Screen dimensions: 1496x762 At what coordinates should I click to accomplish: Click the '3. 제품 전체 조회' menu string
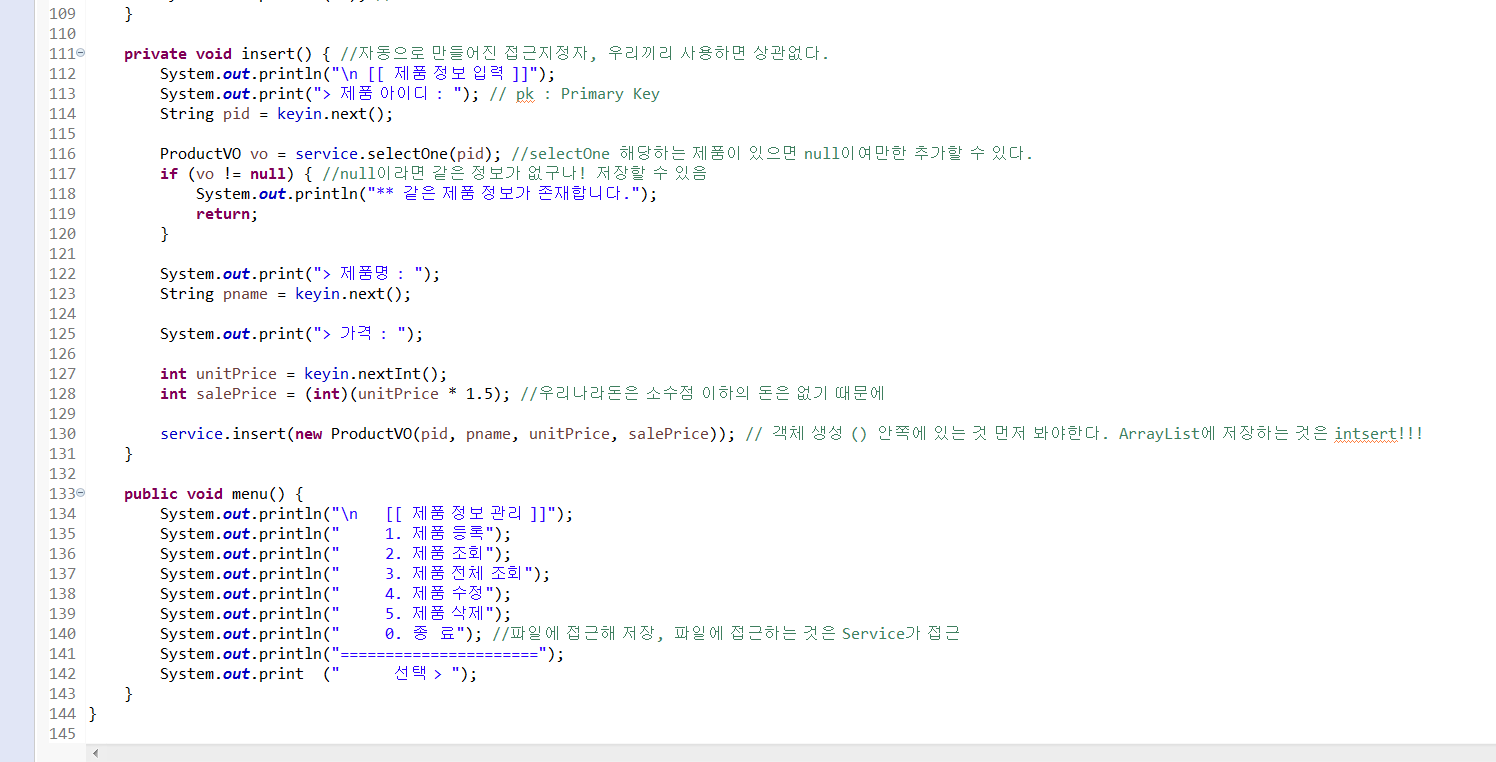pos(455,574)
